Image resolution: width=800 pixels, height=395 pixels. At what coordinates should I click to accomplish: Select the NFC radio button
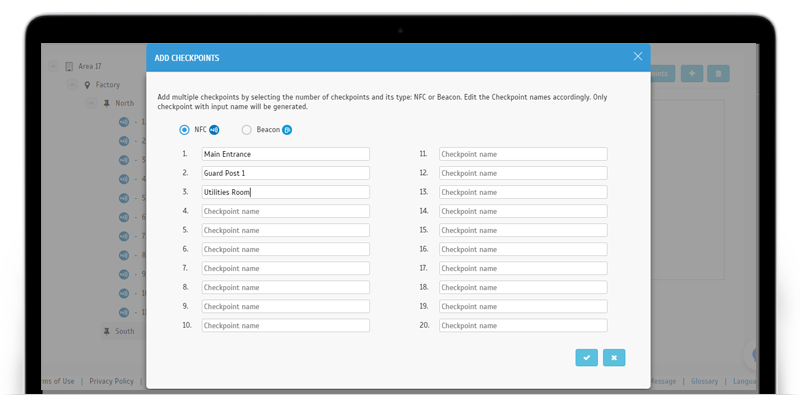pos(184,130)
